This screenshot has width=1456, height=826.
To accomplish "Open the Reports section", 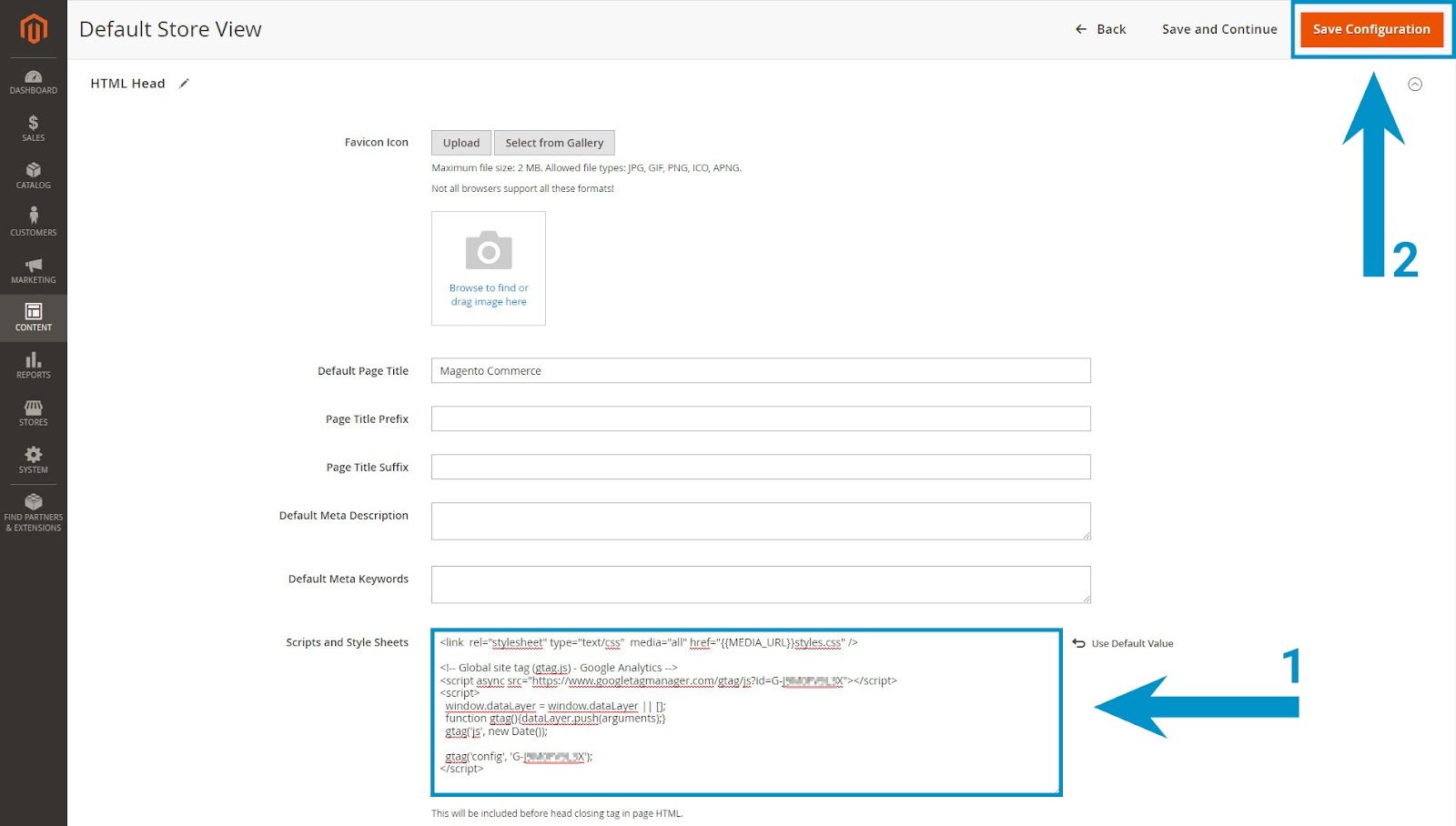I will (x=33, y=366).
